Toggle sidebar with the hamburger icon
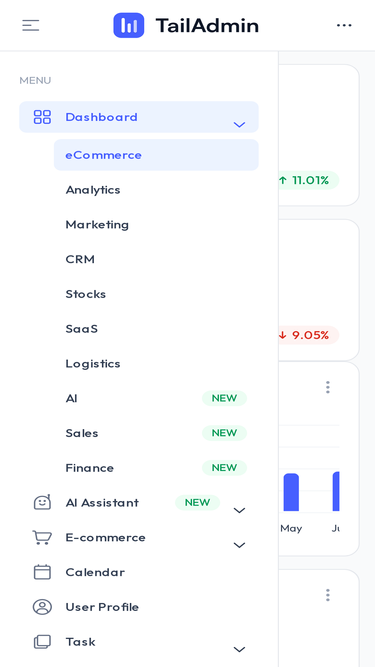This screenshot has width=375, height=667. [x=31, y=25]
